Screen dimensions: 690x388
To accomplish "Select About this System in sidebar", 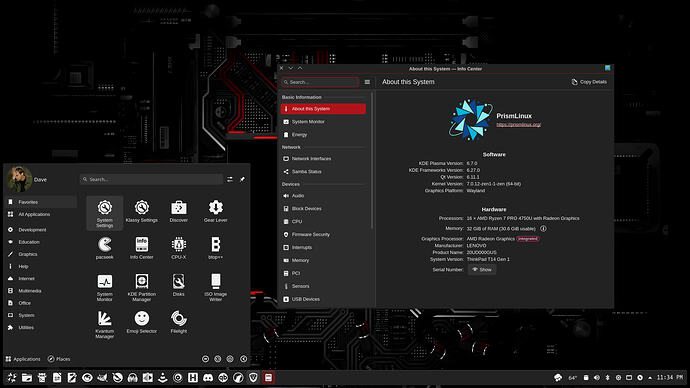I will click(x=323, y=109).
